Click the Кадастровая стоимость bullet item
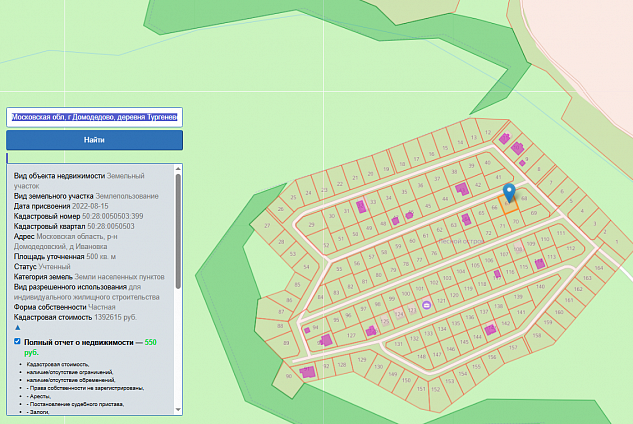The width and height of the screenshot is (633, 424). tap(58, 364)
